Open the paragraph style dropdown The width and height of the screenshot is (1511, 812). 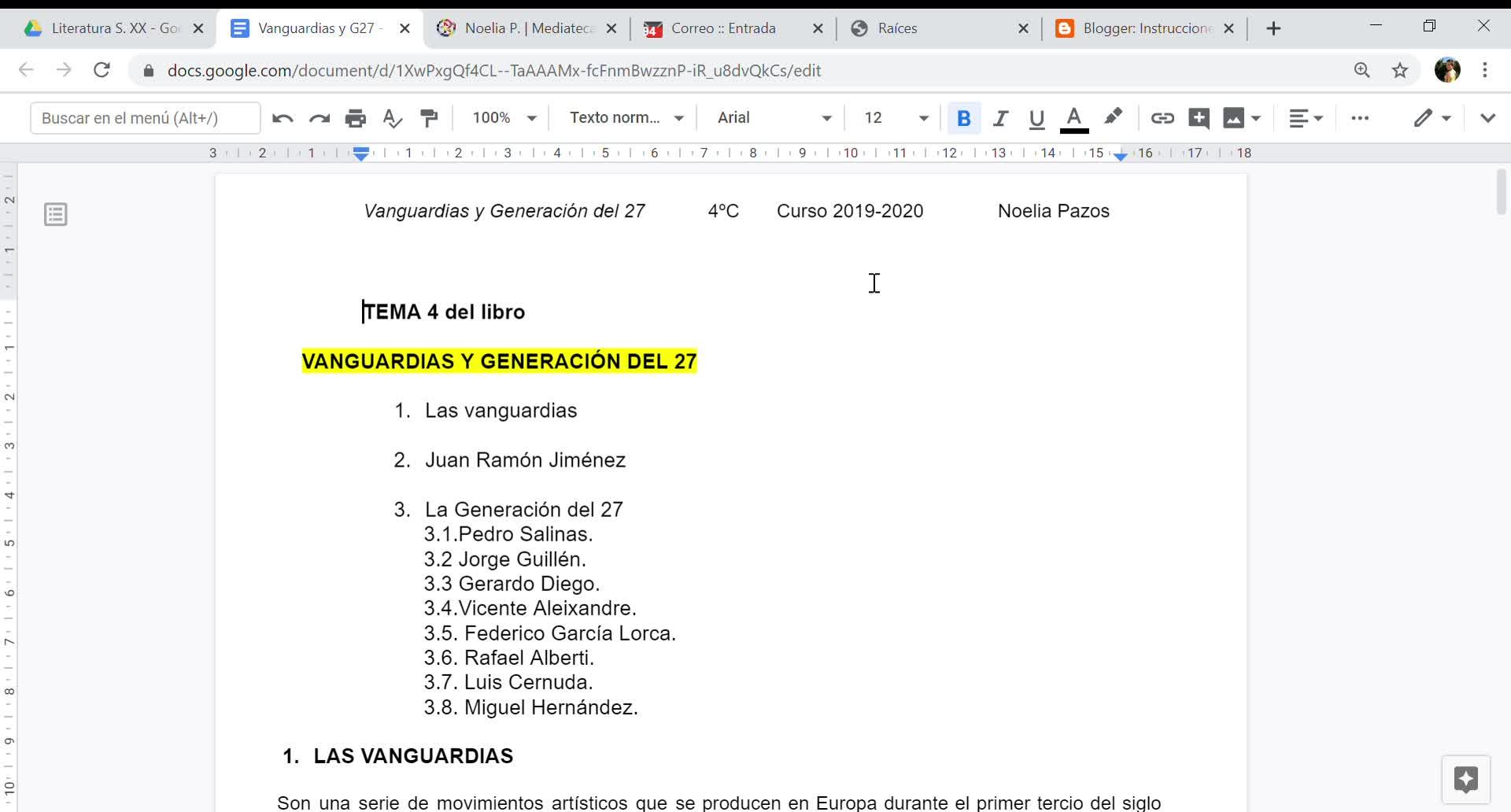(626, 118)
